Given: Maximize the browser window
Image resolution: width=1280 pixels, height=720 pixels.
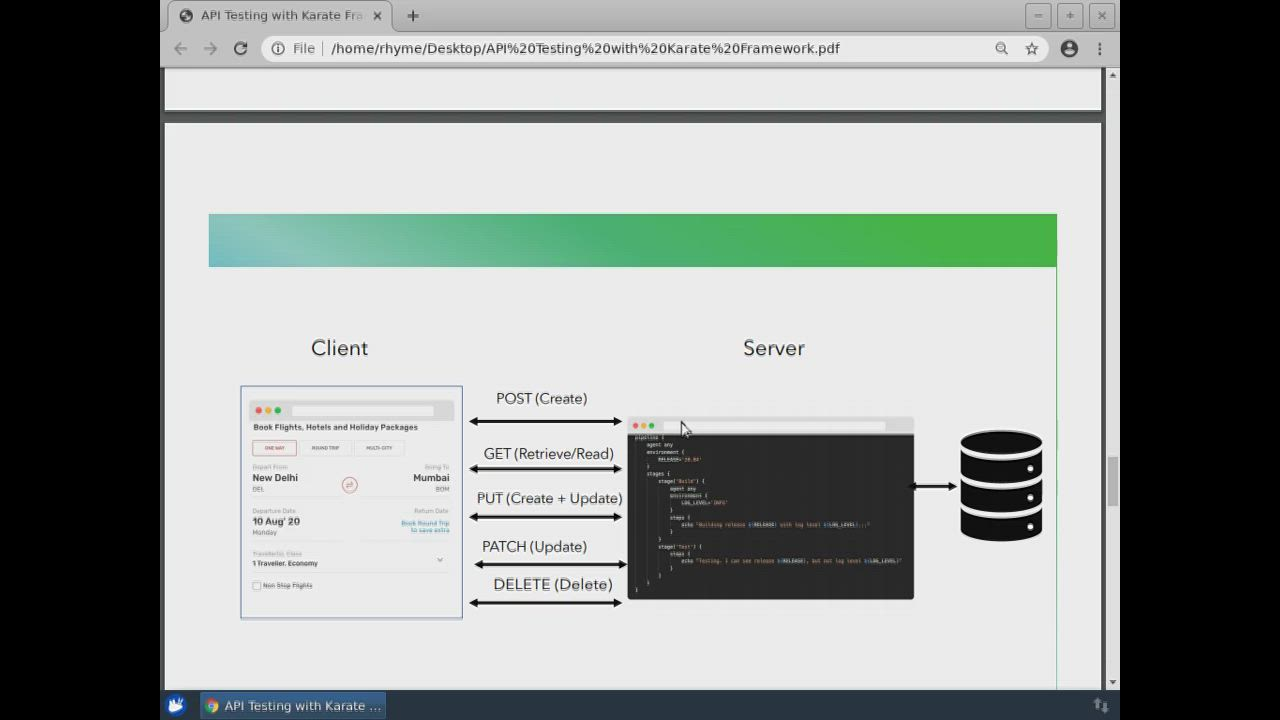Looking at the screenshot, I should 1070,15.
